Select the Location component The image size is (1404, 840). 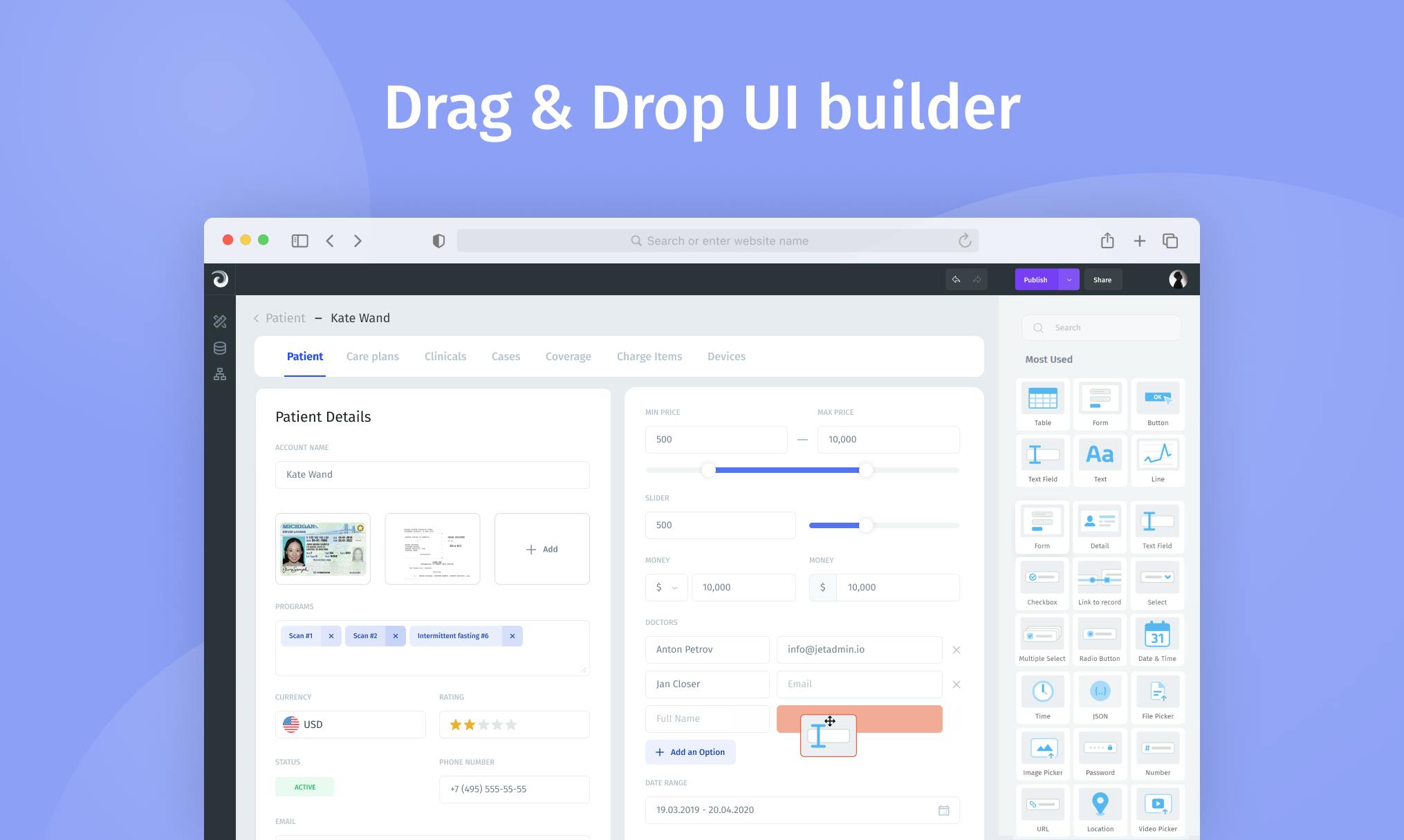tap(1100, 812)
